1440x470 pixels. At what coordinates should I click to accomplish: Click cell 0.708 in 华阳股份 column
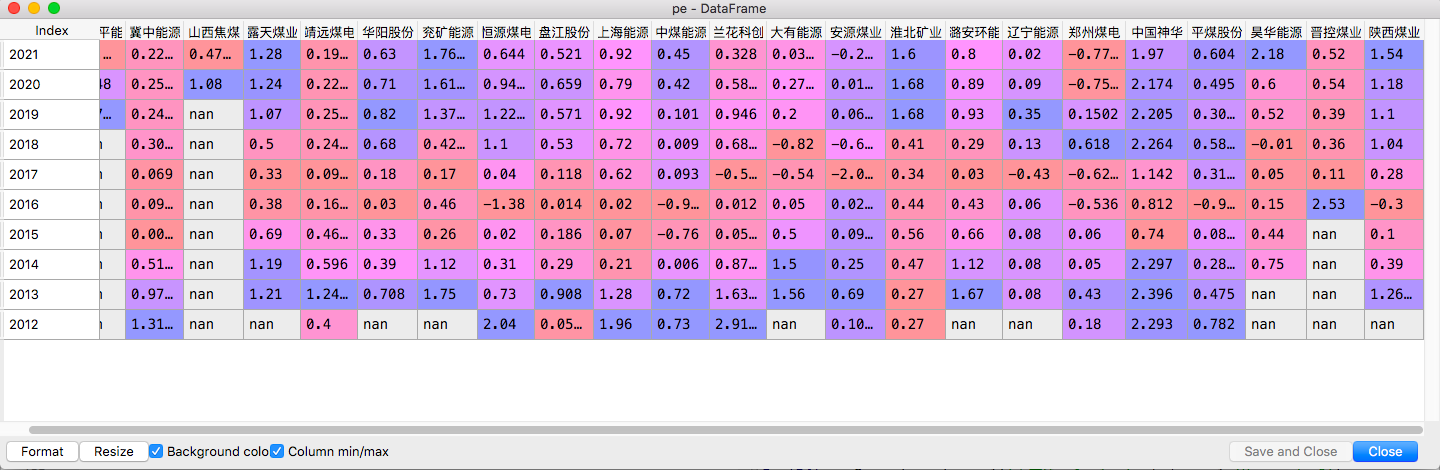(388, 295)
